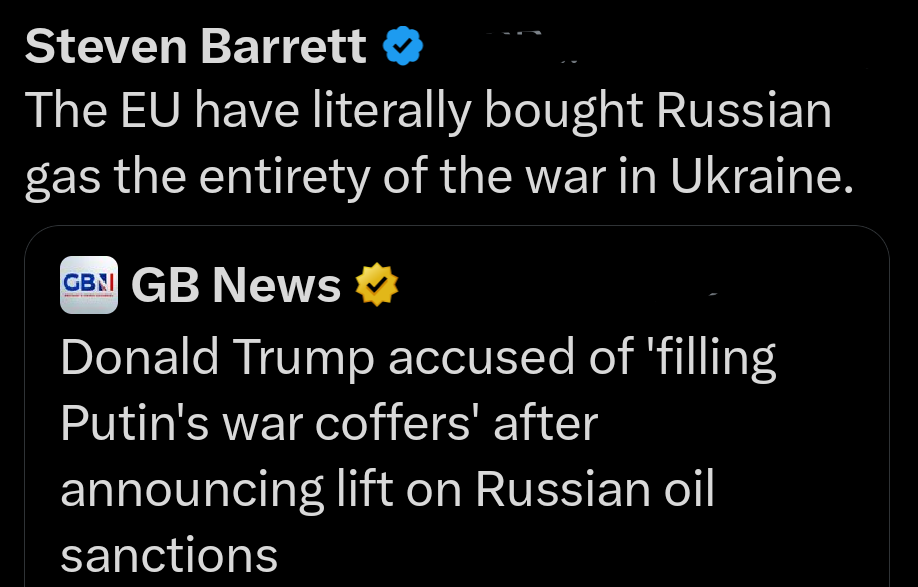Click the tweet line starting 'The EU have literally'

pos(428,111)
